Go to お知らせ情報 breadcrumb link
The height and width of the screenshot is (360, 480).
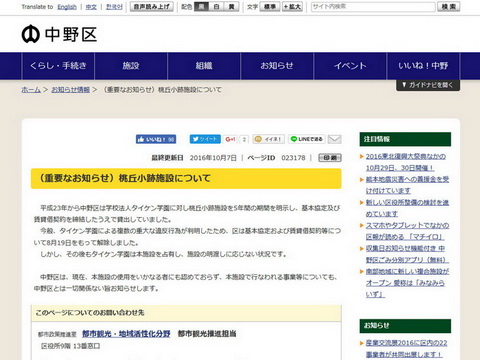pyautogui.click(x=71, y=90)
